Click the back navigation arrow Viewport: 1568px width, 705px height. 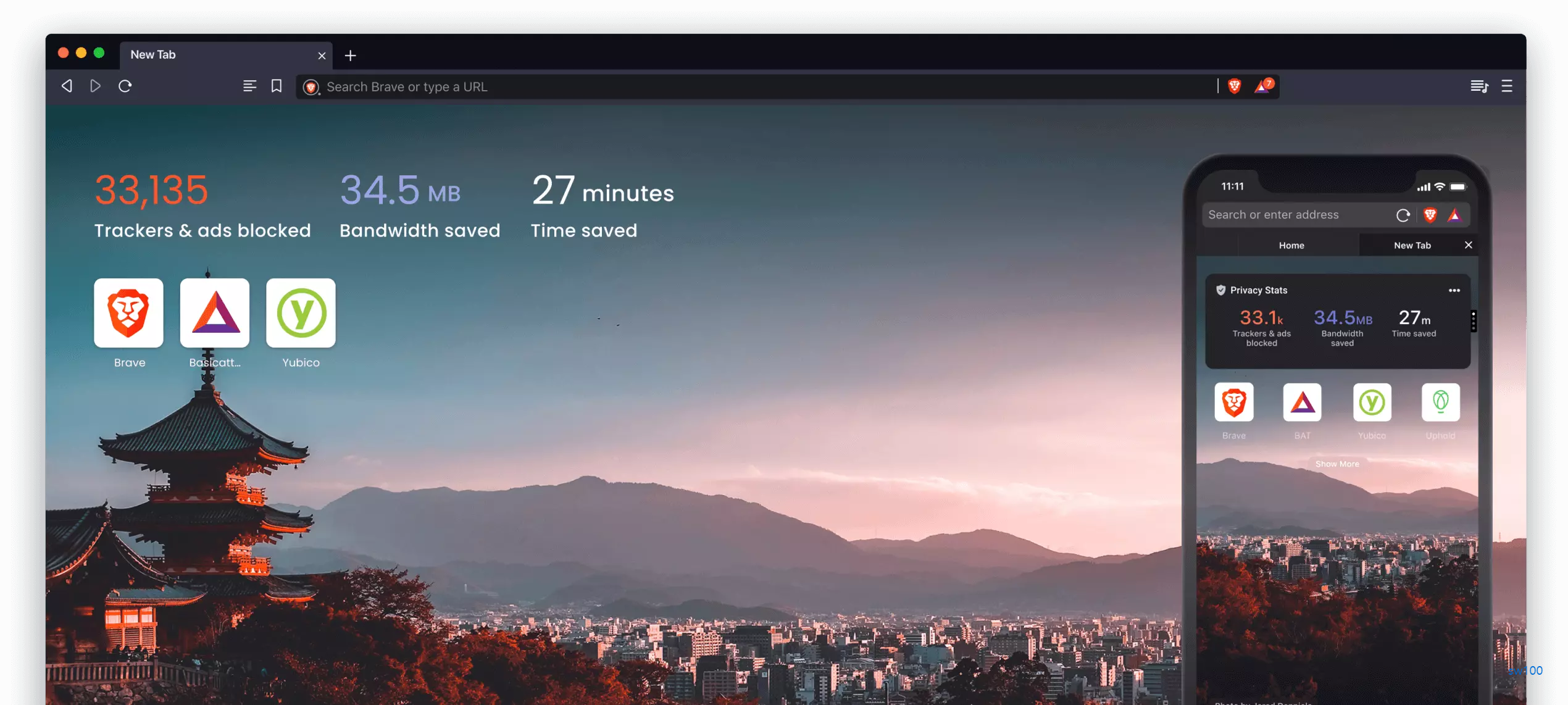(67, 86)
